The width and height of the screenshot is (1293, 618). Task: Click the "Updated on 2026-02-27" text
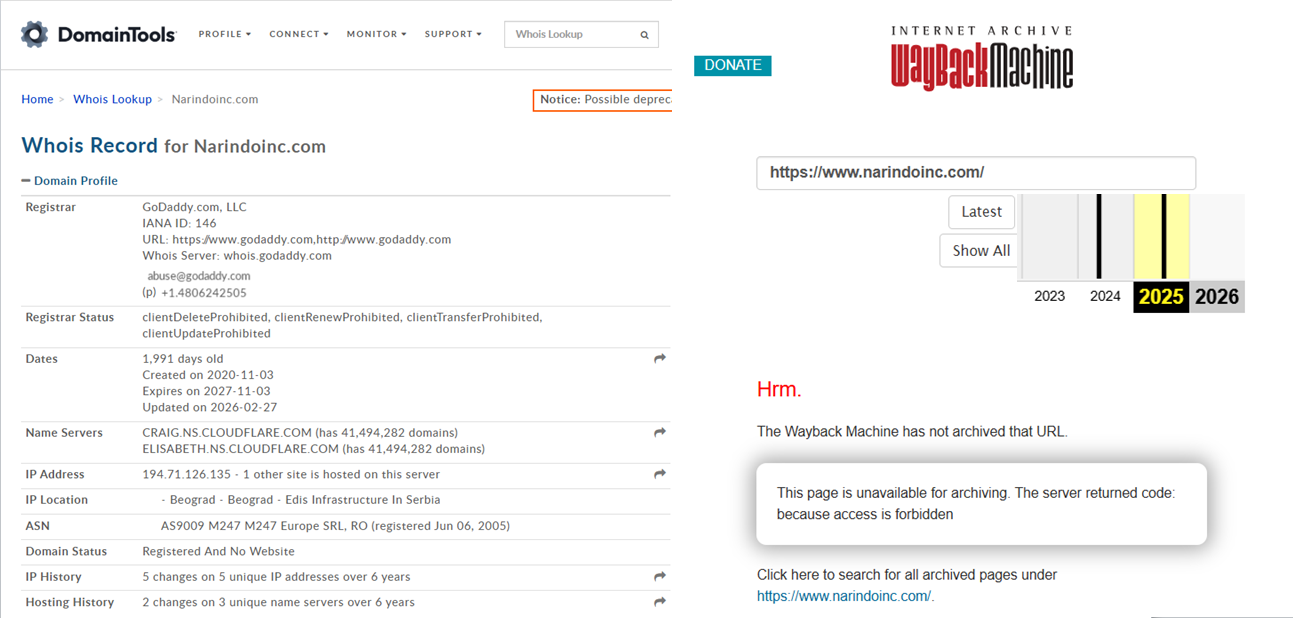tap(210, 407)
